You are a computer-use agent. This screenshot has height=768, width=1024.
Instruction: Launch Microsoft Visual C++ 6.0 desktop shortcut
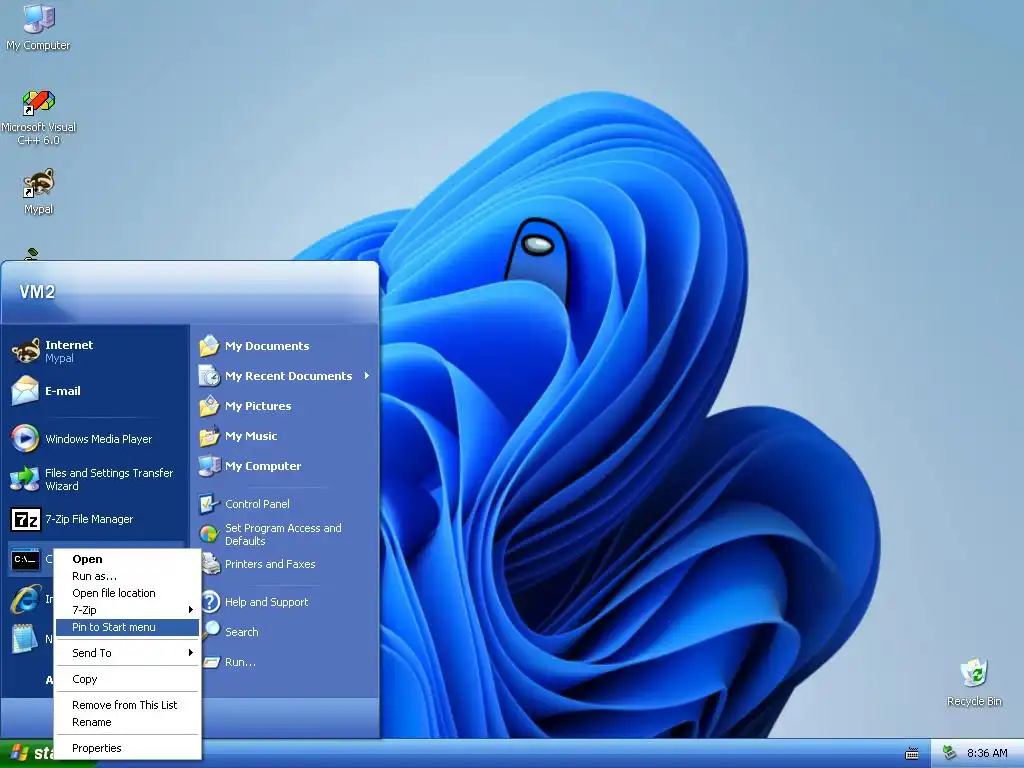(38, 118)
